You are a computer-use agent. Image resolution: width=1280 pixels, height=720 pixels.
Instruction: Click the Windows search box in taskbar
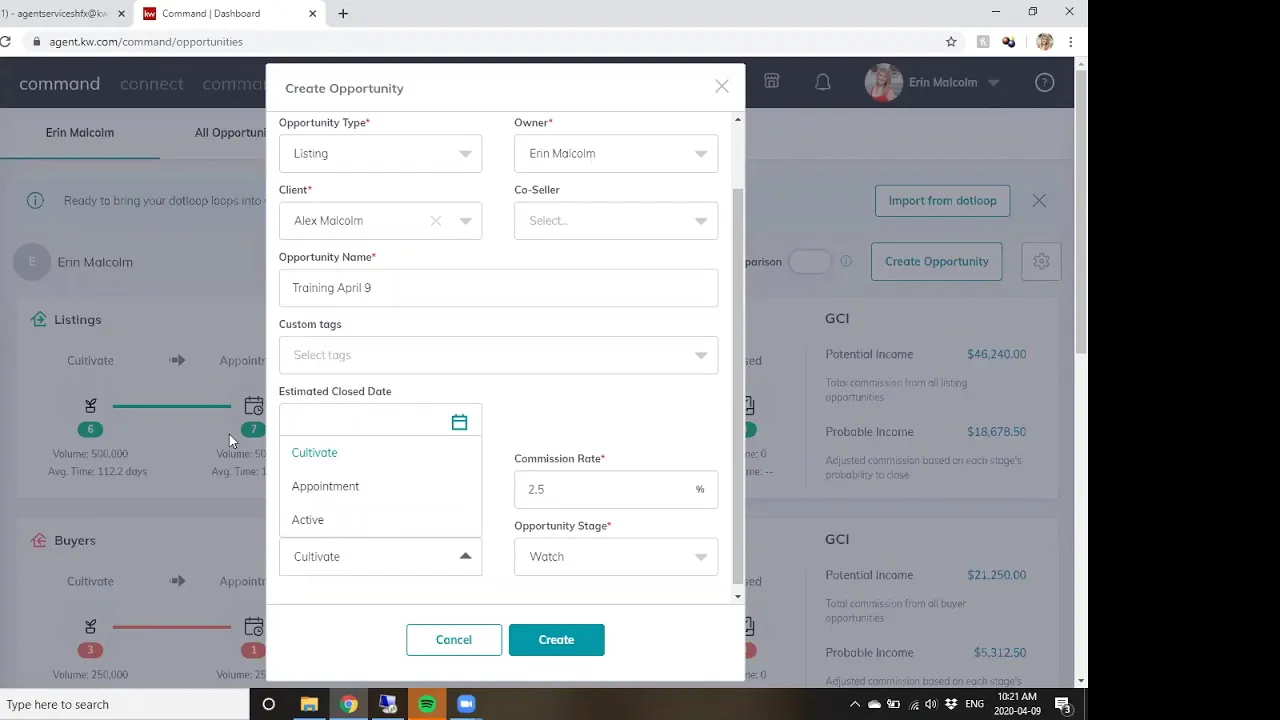(x=125, y=704)
